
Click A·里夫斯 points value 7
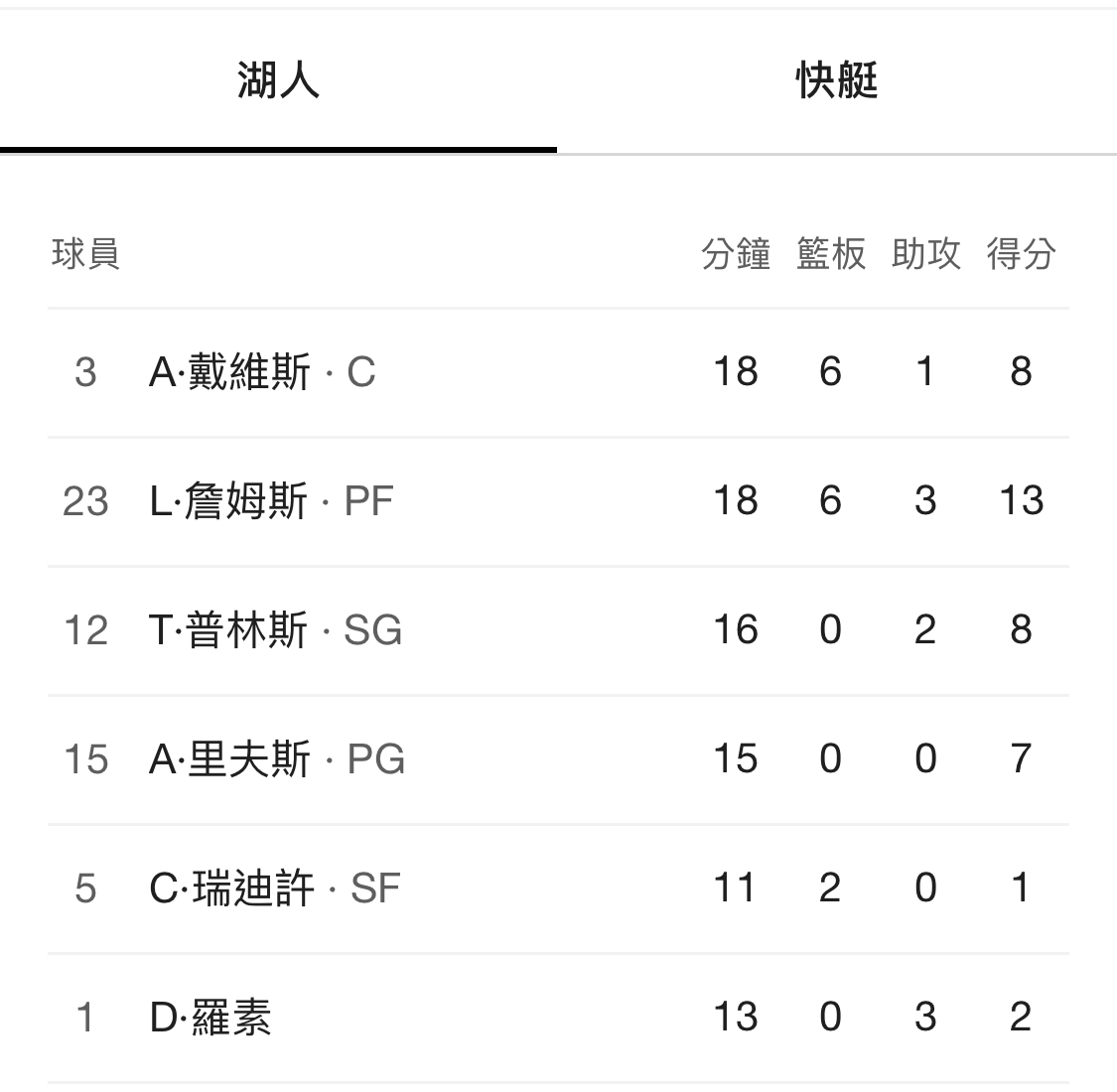pos(1021,759)
